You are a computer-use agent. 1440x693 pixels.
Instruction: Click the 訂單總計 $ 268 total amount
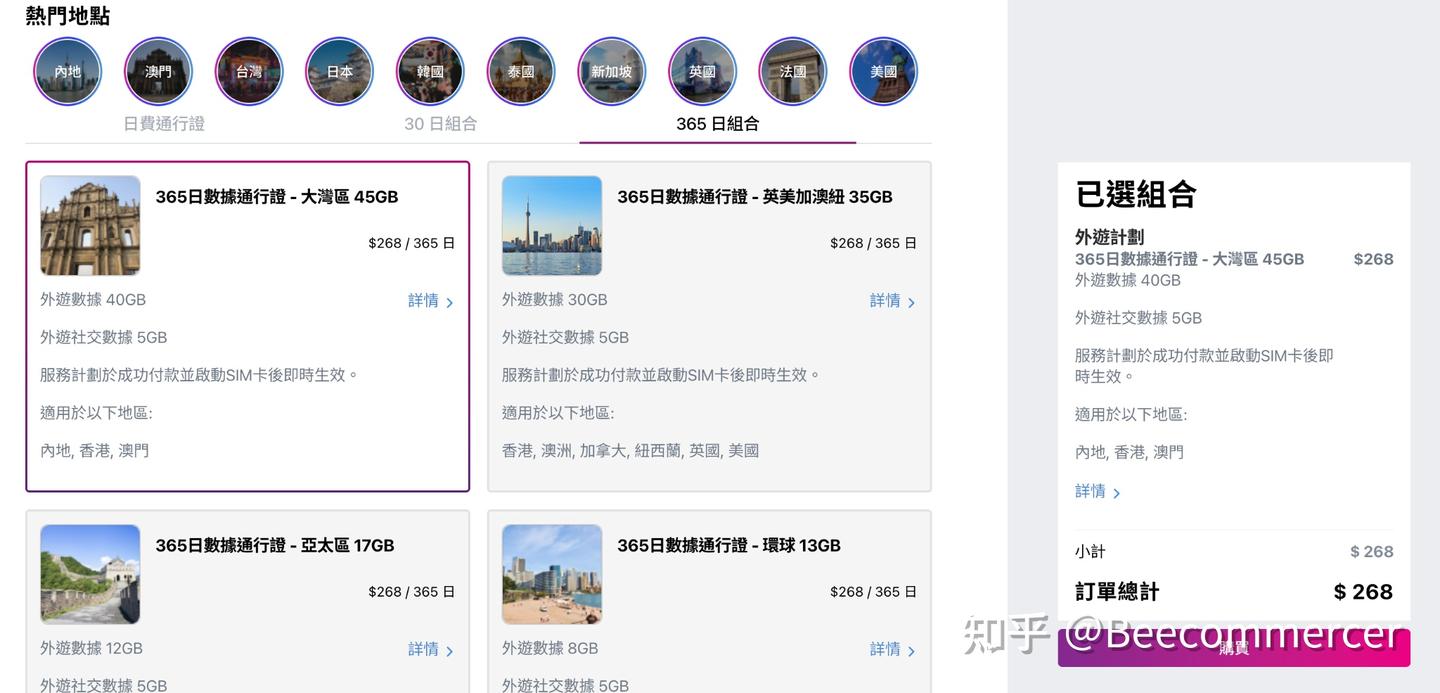click(x=1363, y=592)
